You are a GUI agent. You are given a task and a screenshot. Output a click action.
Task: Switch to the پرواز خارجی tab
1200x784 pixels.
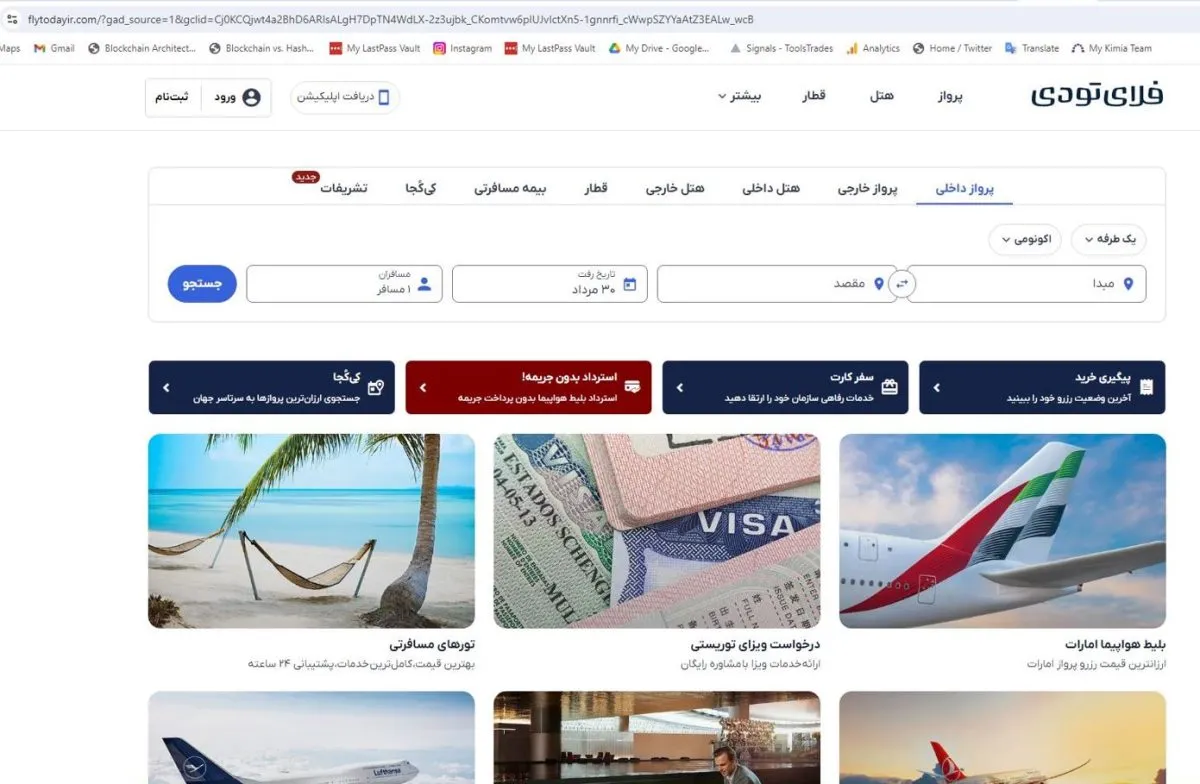[x=868, y=188]
